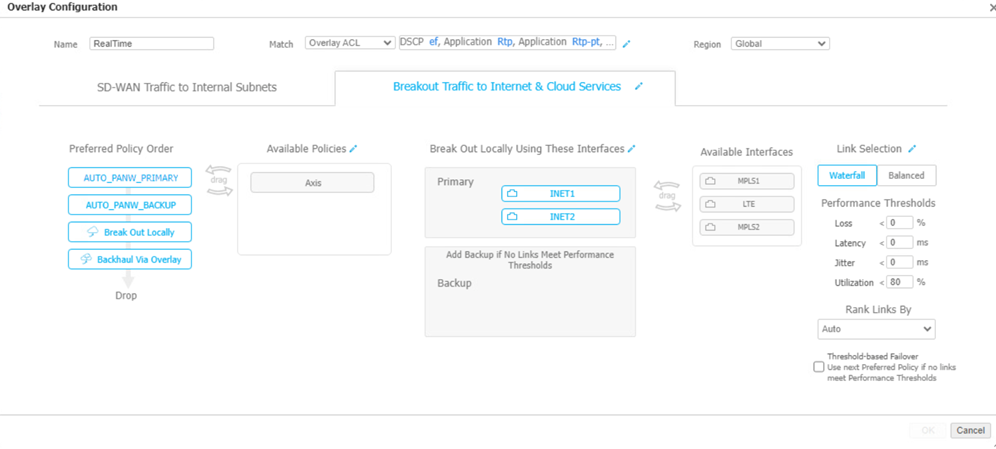
Task: Click edit pencil beside Break Out Locally heading
Action: coord(631,149)
